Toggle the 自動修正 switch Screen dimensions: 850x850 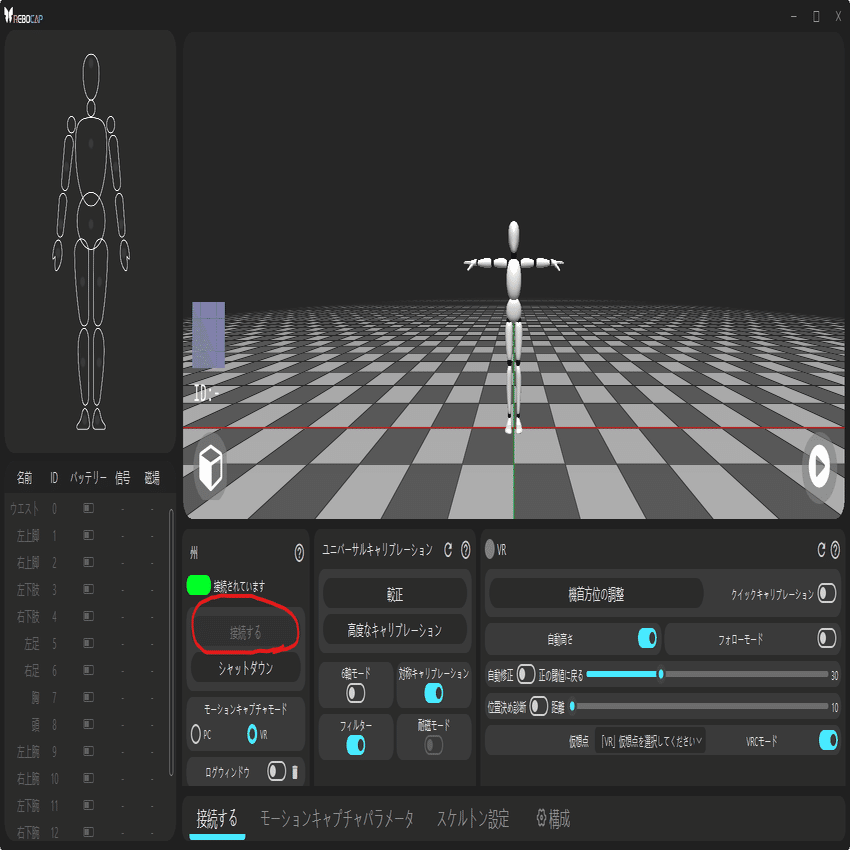tap(526, 674)
